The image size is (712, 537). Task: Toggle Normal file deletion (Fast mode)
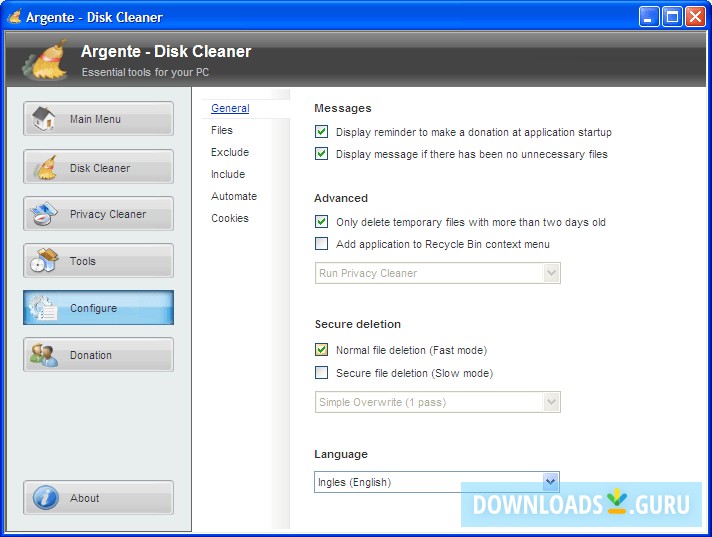tap(321, 350)
